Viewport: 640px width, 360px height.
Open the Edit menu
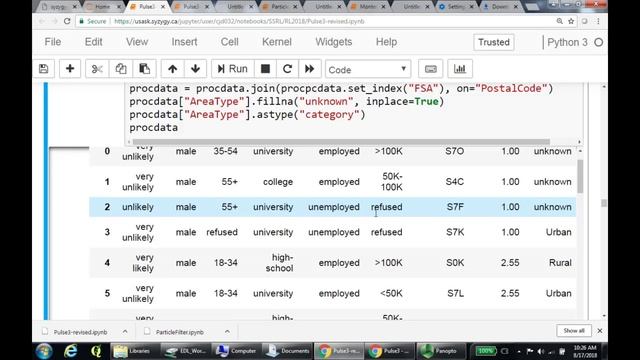click(93, 42)
